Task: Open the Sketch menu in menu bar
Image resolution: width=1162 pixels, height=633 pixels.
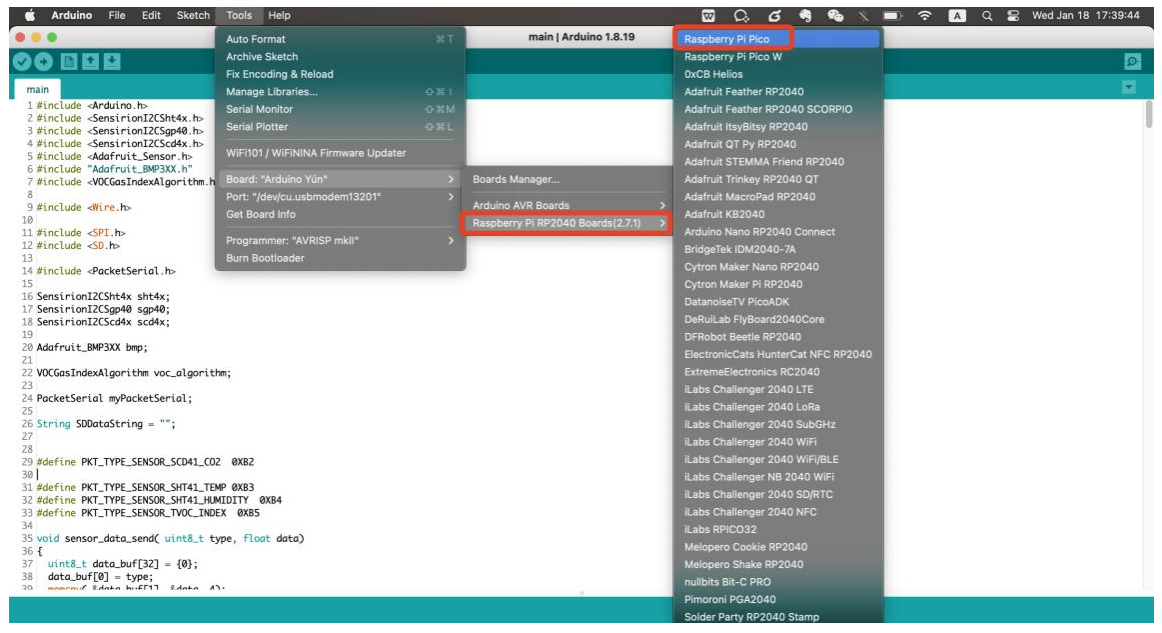Action: point(193,16)
